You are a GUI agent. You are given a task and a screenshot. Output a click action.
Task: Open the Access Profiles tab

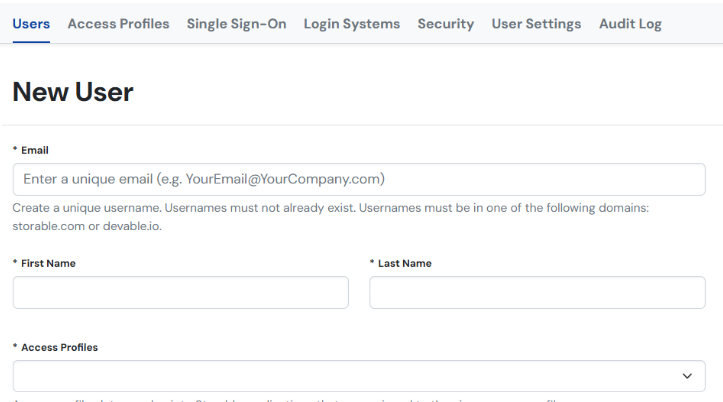(118, 24)
